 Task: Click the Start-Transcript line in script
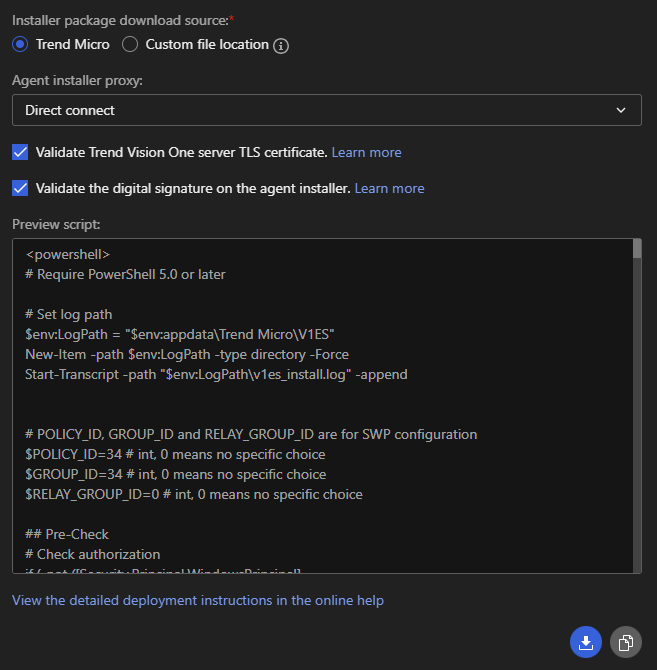point(216,374)
